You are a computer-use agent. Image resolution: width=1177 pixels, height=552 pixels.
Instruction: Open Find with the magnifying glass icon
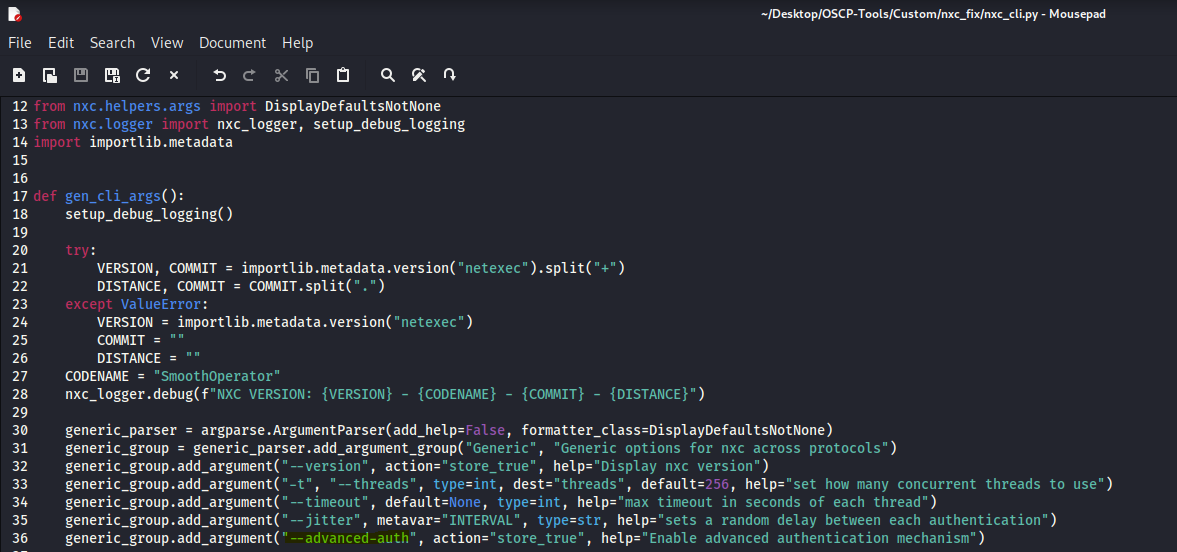(388, 75)
